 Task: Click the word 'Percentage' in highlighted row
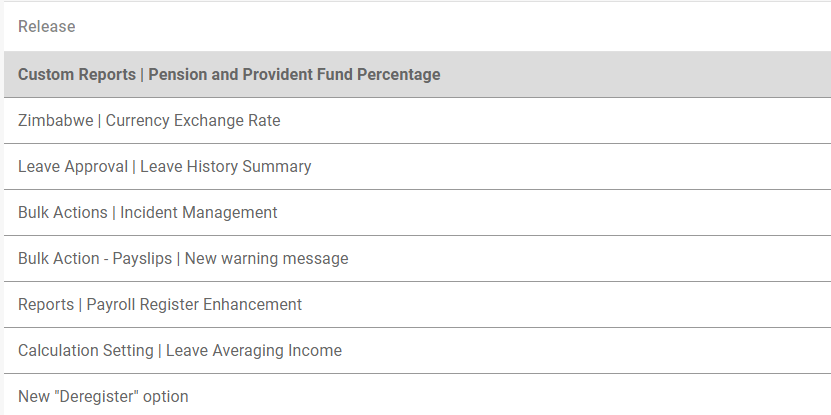[398, 75]
